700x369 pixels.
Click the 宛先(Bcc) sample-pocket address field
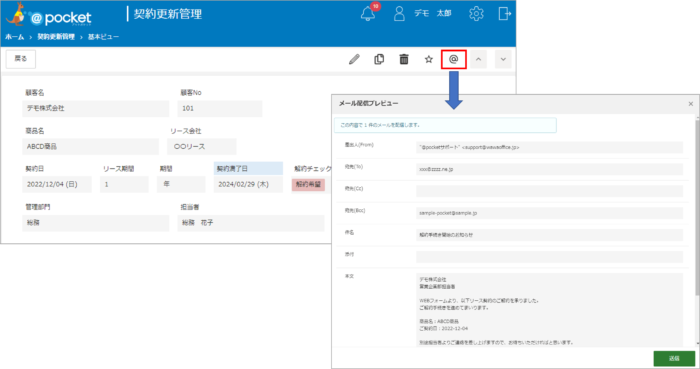pyautogui.click(x=549, y=213)
